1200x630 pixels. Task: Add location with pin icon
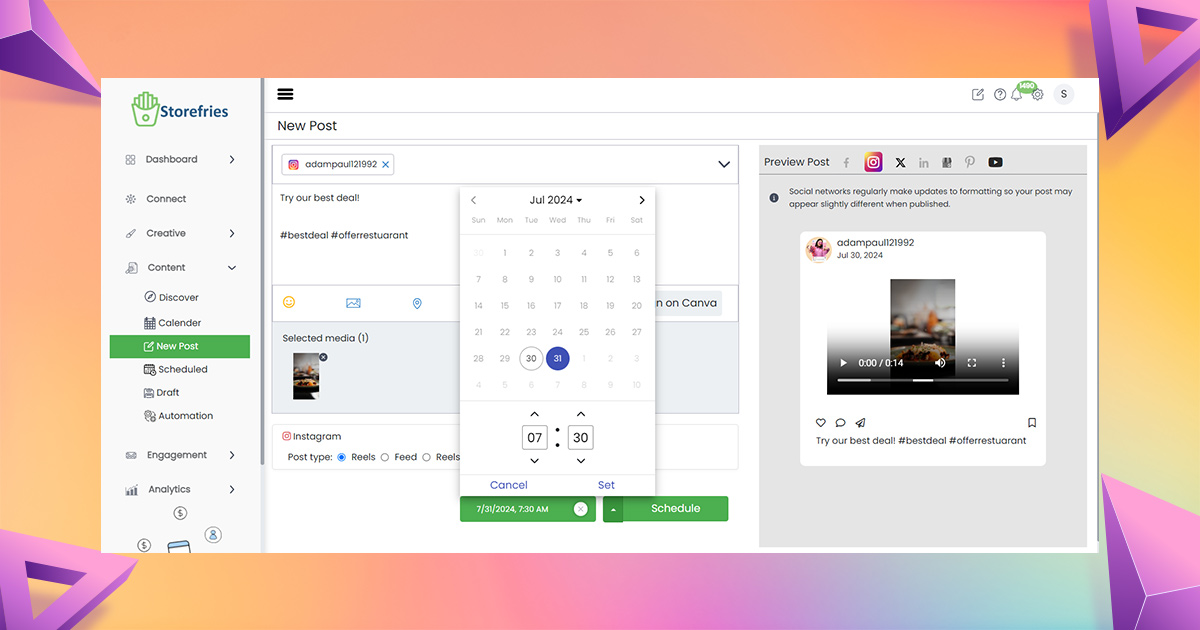(417, 303)
